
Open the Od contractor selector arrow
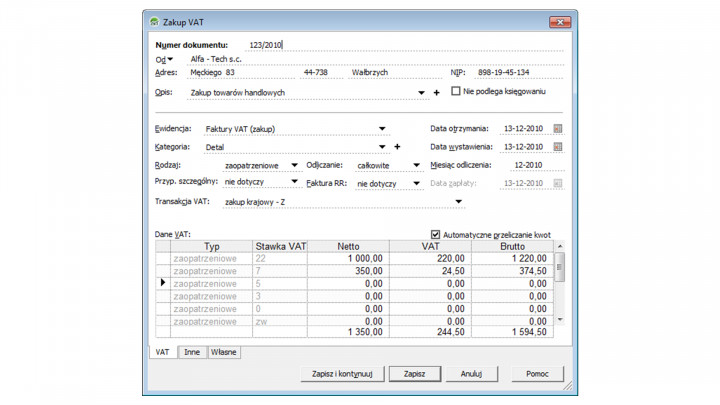(170, 60)
